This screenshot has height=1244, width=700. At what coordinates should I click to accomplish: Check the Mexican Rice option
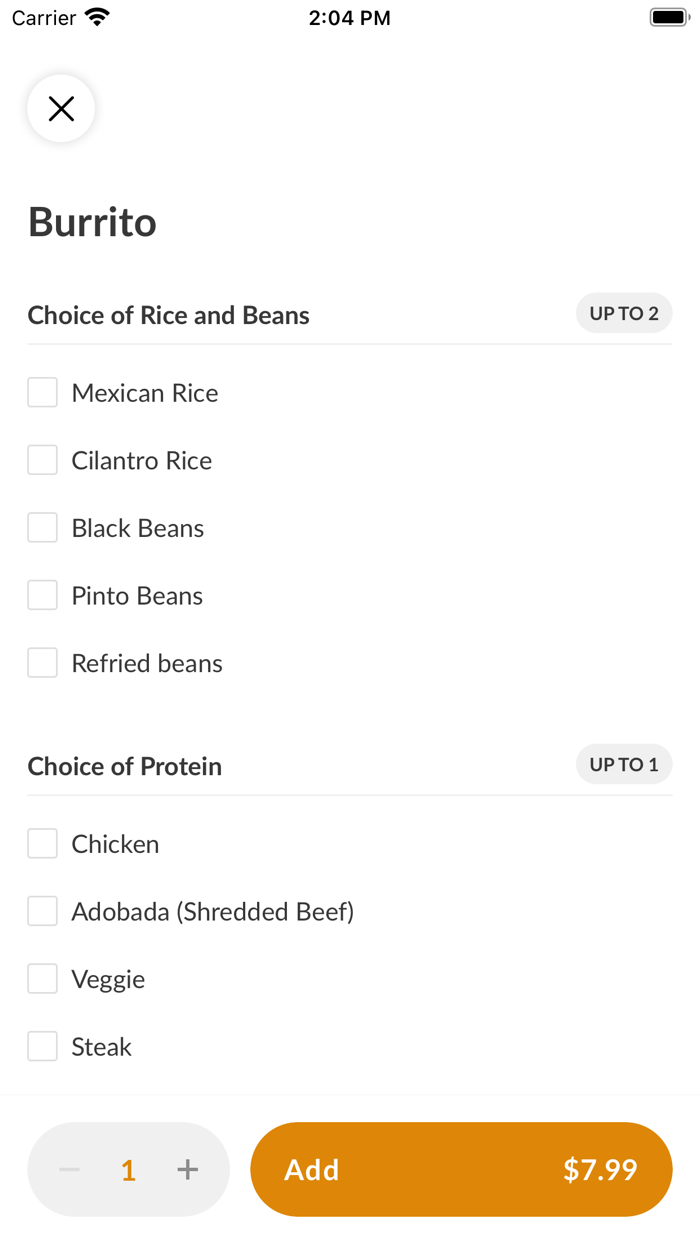[42, 393]
